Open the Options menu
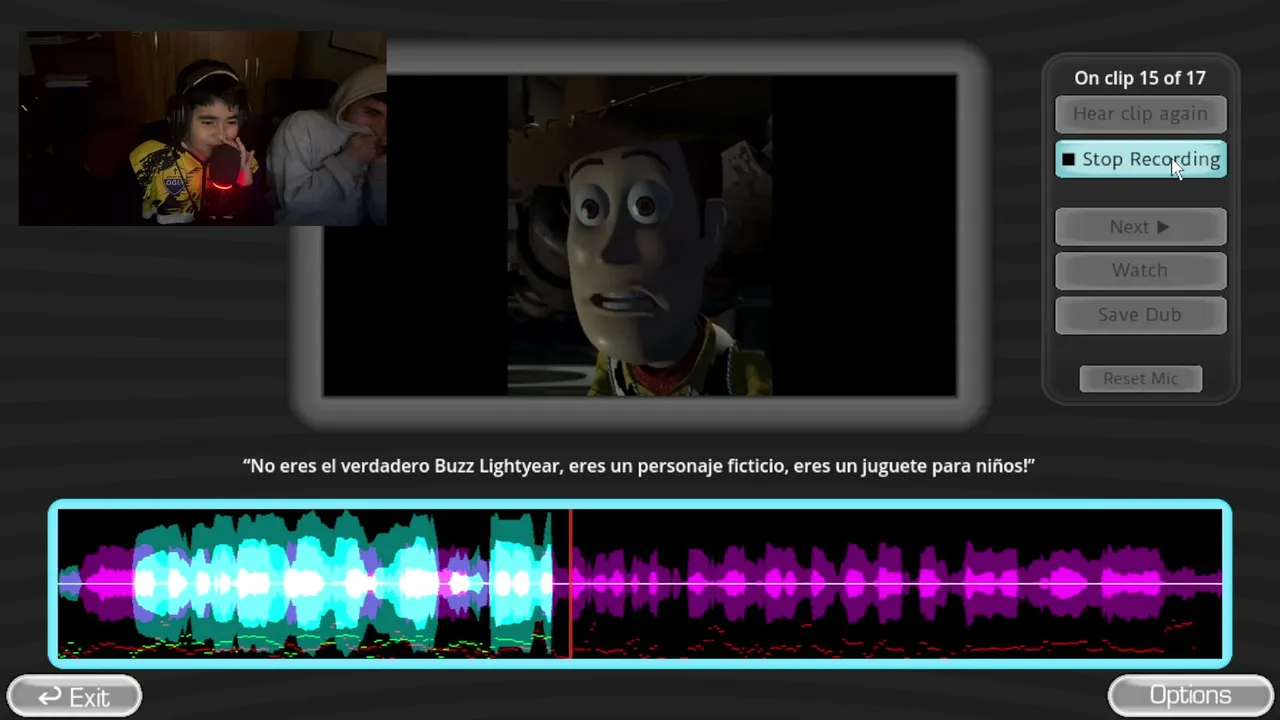The image size is (1280, 720). (x=1190, y=695)
